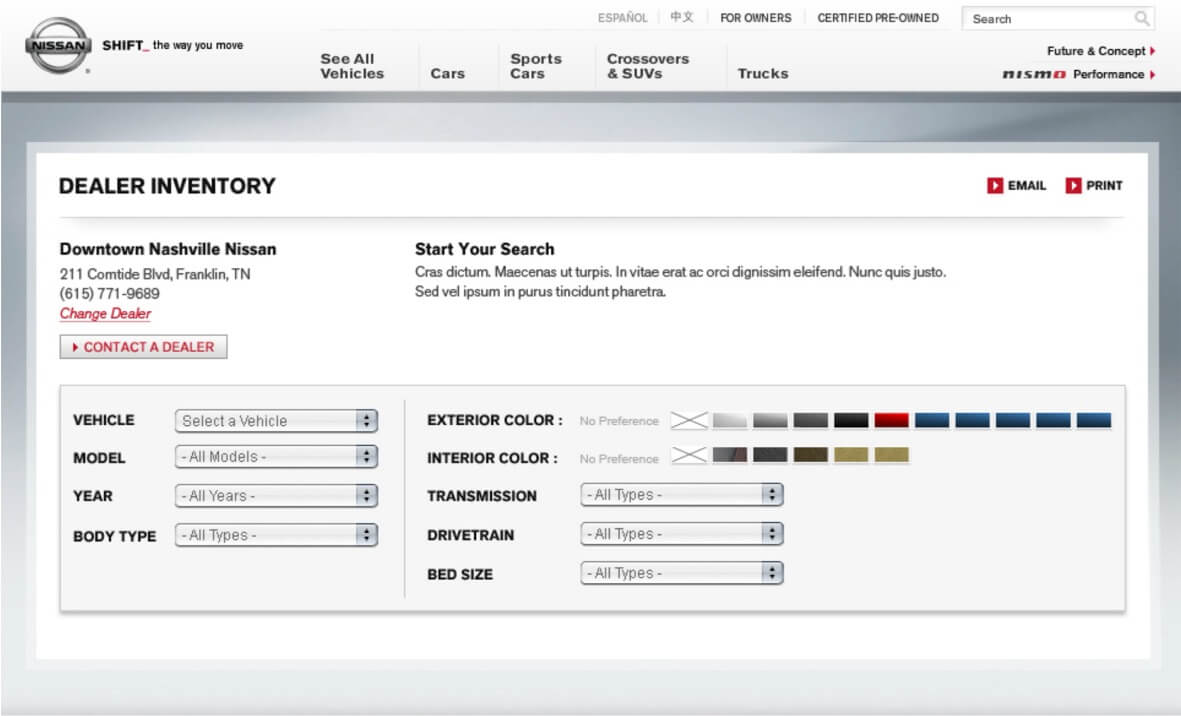Click the search magnifier icon
The width and height of the screenshot is (1181, 716).
coord(1142,18)
